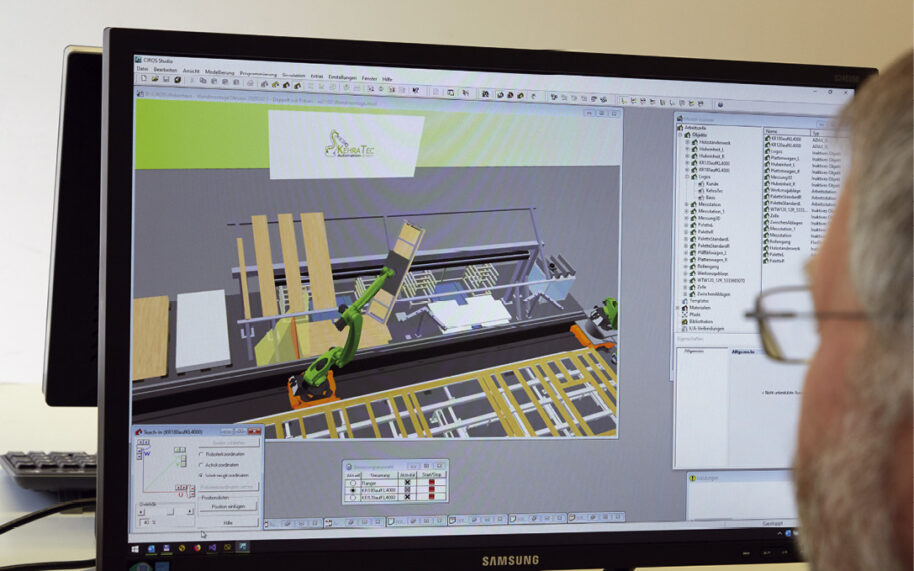Viewport: 914px width, 571px height.
Task: Open the Modellierung menu
Action: pyautogui.click(x=219, y=72)
